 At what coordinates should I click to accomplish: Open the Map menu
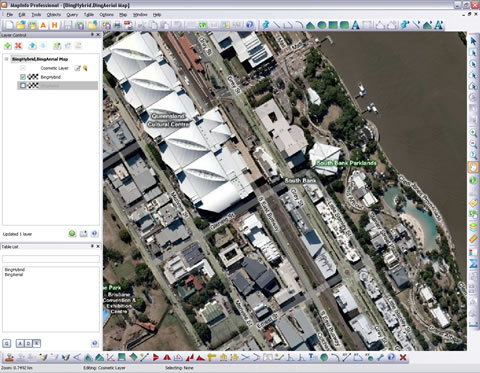(123, 15)
